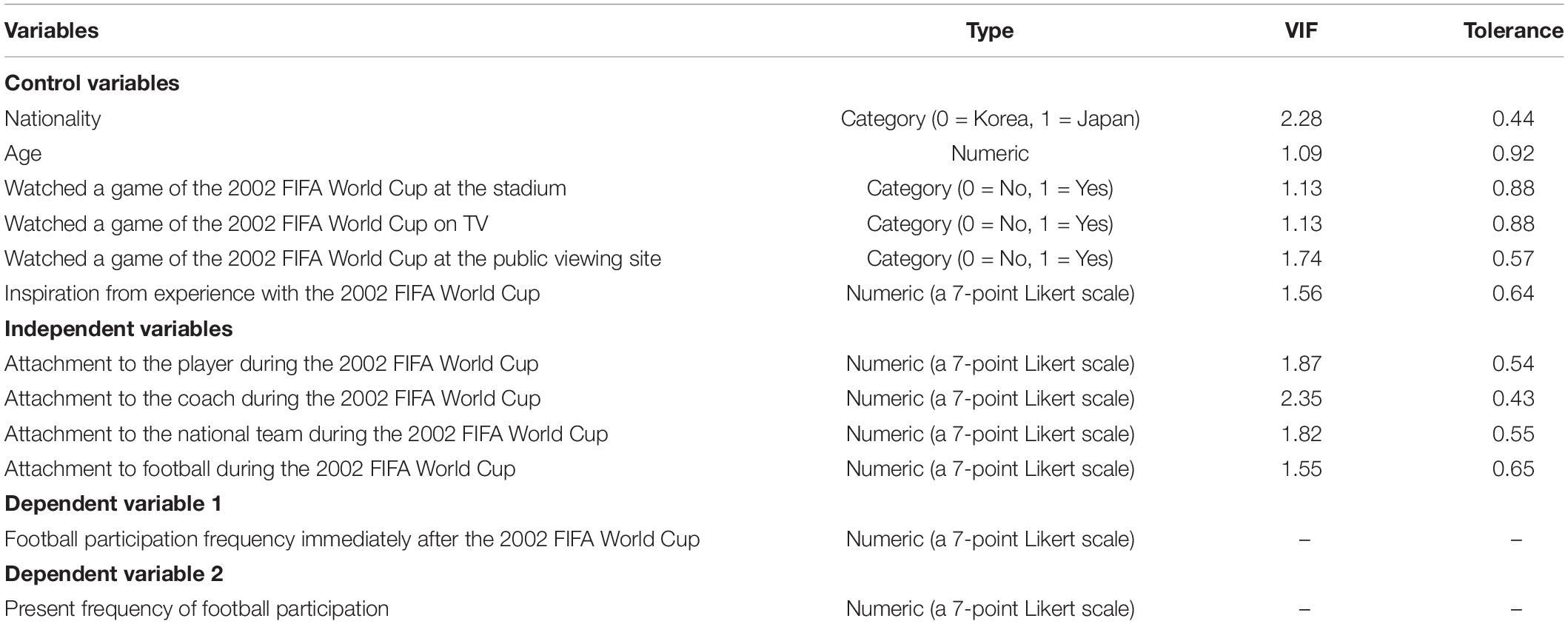Select the tolerance value 0.43

coord(1513,398)
